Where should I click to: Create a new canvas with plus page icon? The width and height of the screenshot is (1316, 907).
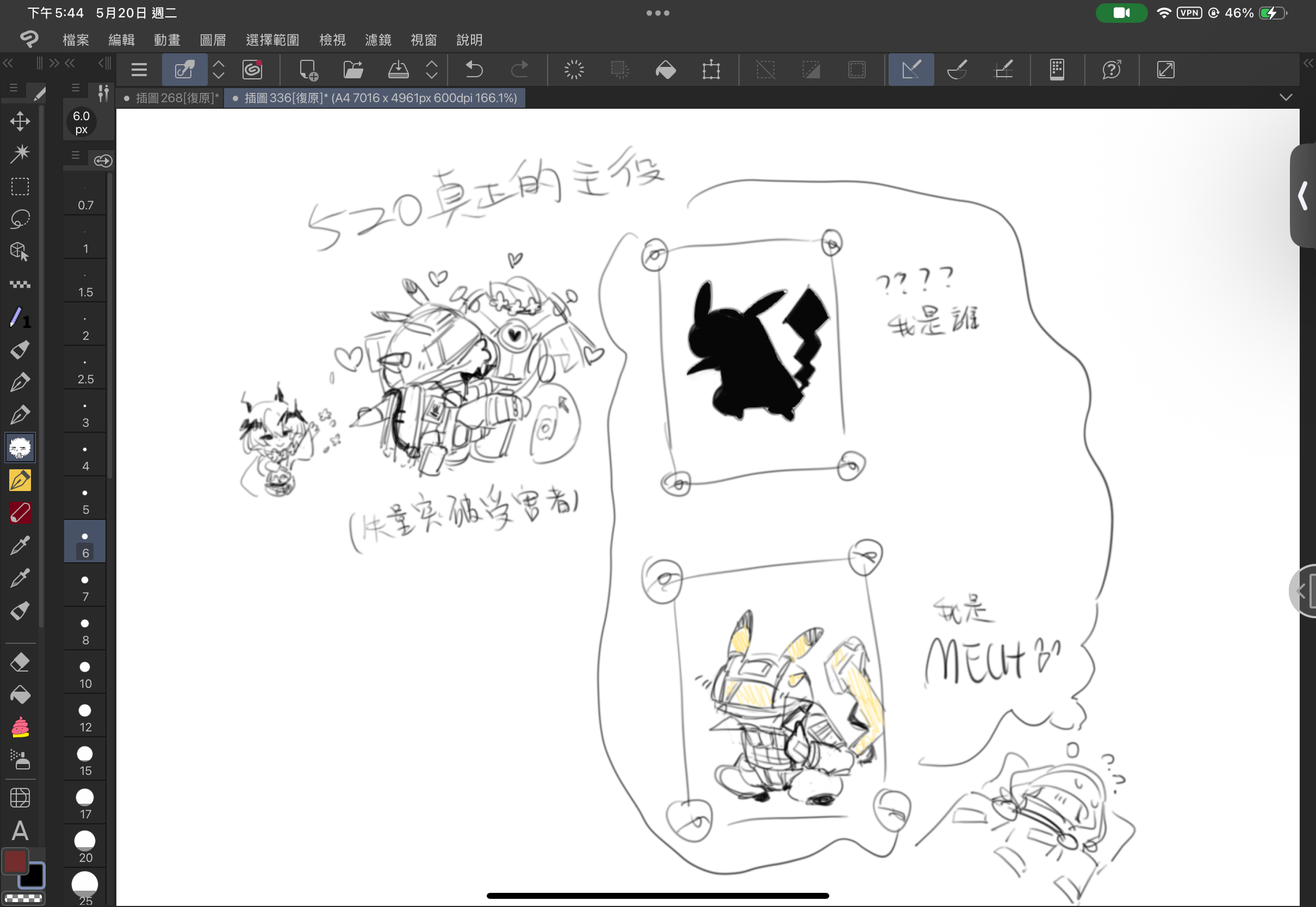click(x=308, y=70)
